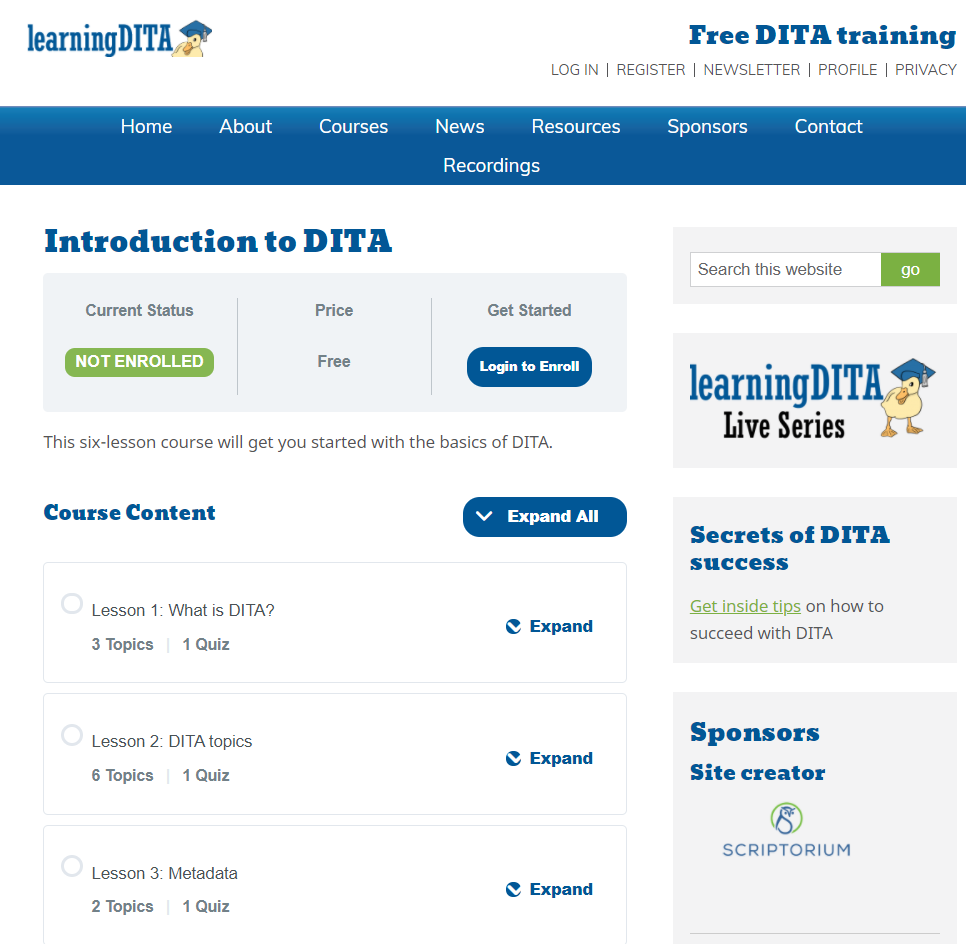Go to Courses in navigation bar
966x944 pixels.
coord(354,126)
